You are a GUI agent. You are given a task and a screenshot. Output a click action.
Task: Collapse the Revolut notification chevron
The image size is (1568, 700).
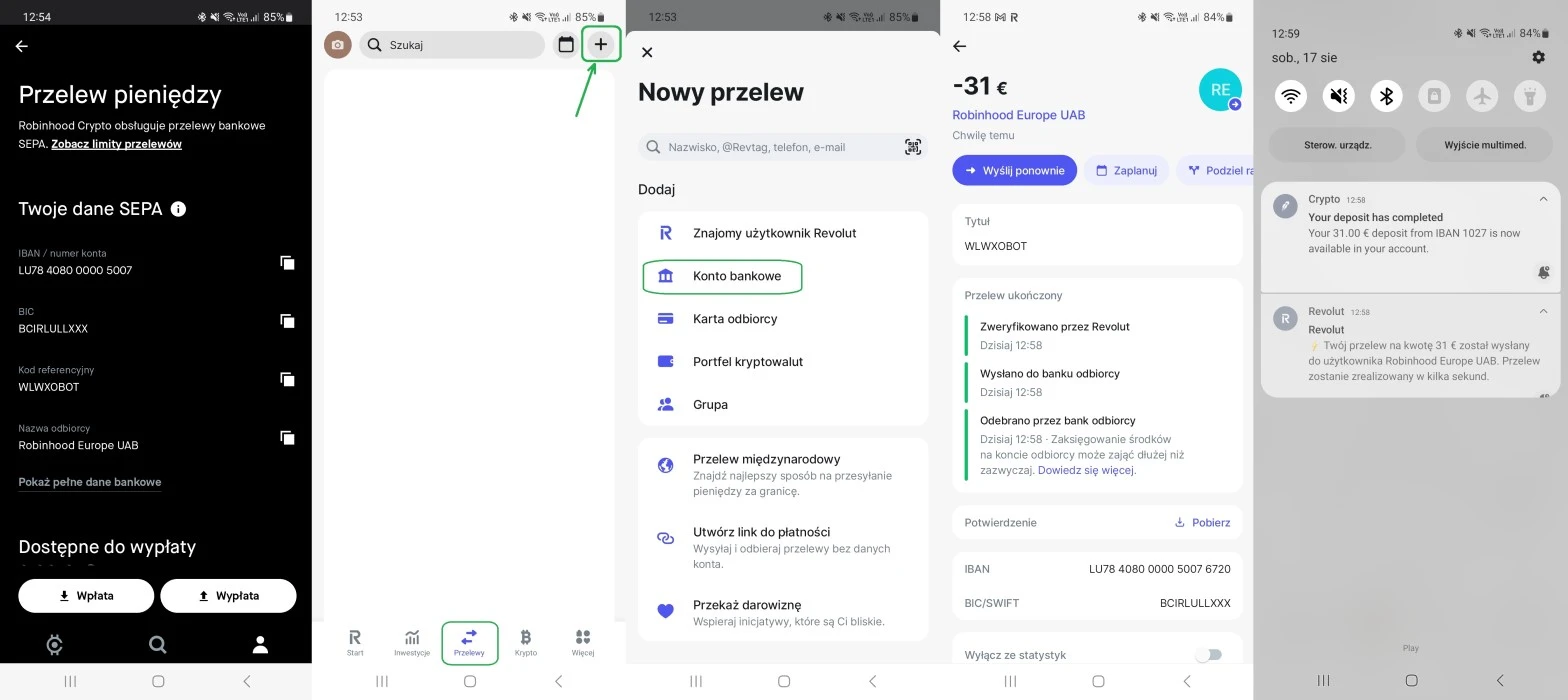(1543, 311)
